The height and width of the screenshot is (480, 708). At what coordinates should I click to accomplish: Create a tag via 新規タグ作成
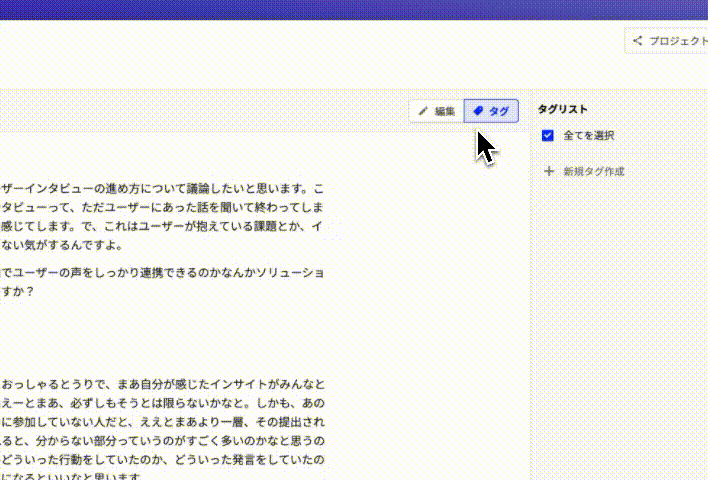(593, 172)
